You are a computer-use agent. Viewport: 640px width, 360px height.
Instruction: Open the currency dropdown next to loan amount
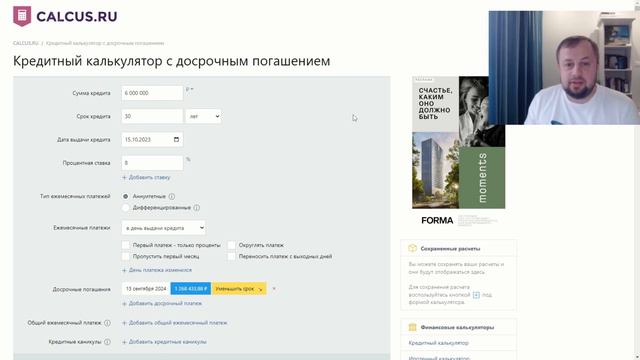(190, 89)
